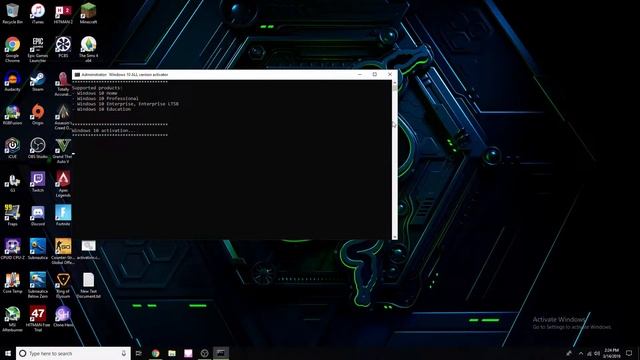The image size is (640, 360).
Task: Launch Subnautica Below Zero shortcut
Action: click(x=38, y=285)
